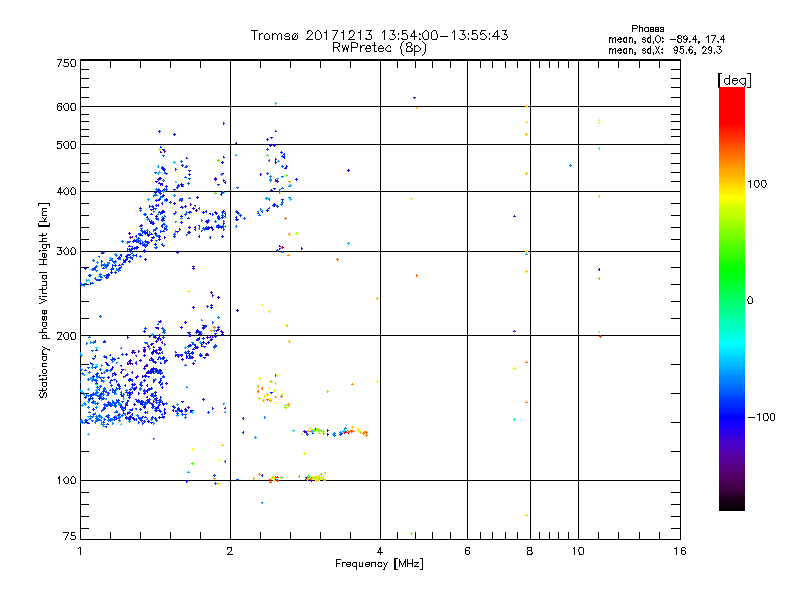The image size is (800, 600).
Task: Click the plot title 'Tromsø 20171213 13:54:00-13:55:43'
Action: (379, 35)
